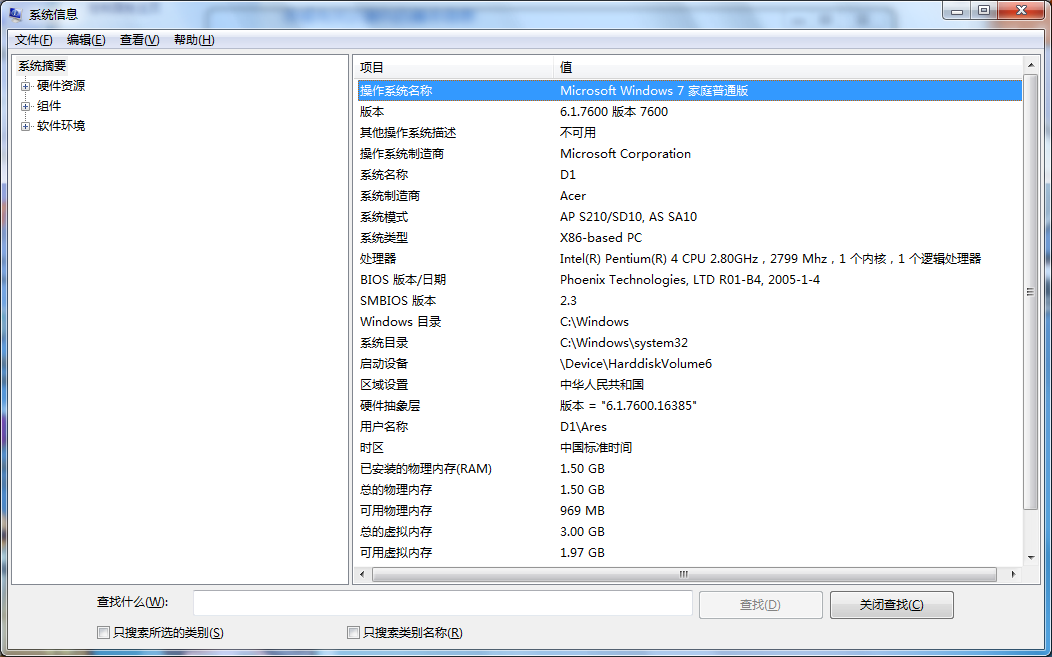Screen dimensions: 1052x657
Task: Click the vertical scrollbar up arrow
Action: (x=1031, y=65)
